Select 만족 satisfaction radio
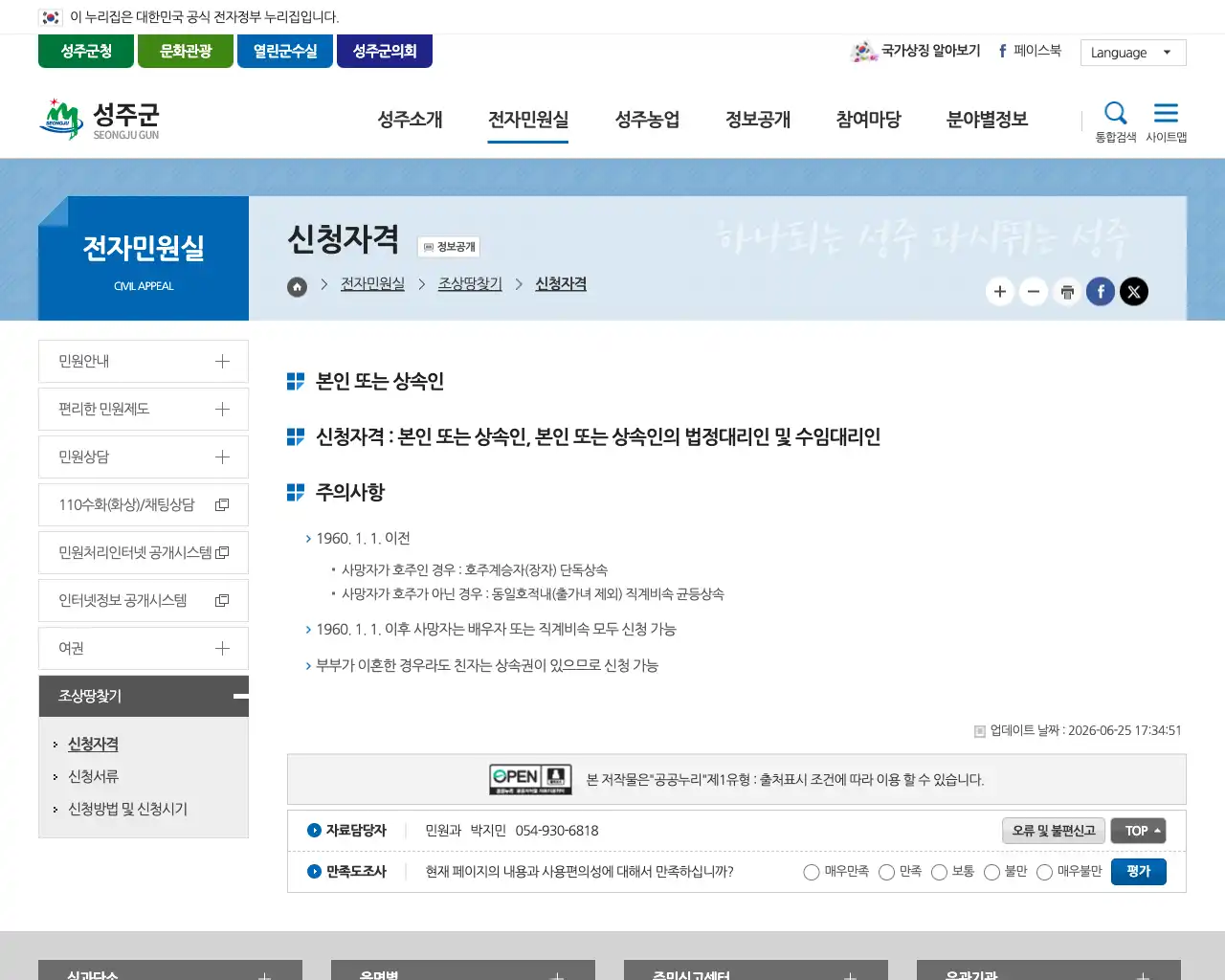Screen dimensions: 1225x980 pyautogui.click(x=886, y=872)
